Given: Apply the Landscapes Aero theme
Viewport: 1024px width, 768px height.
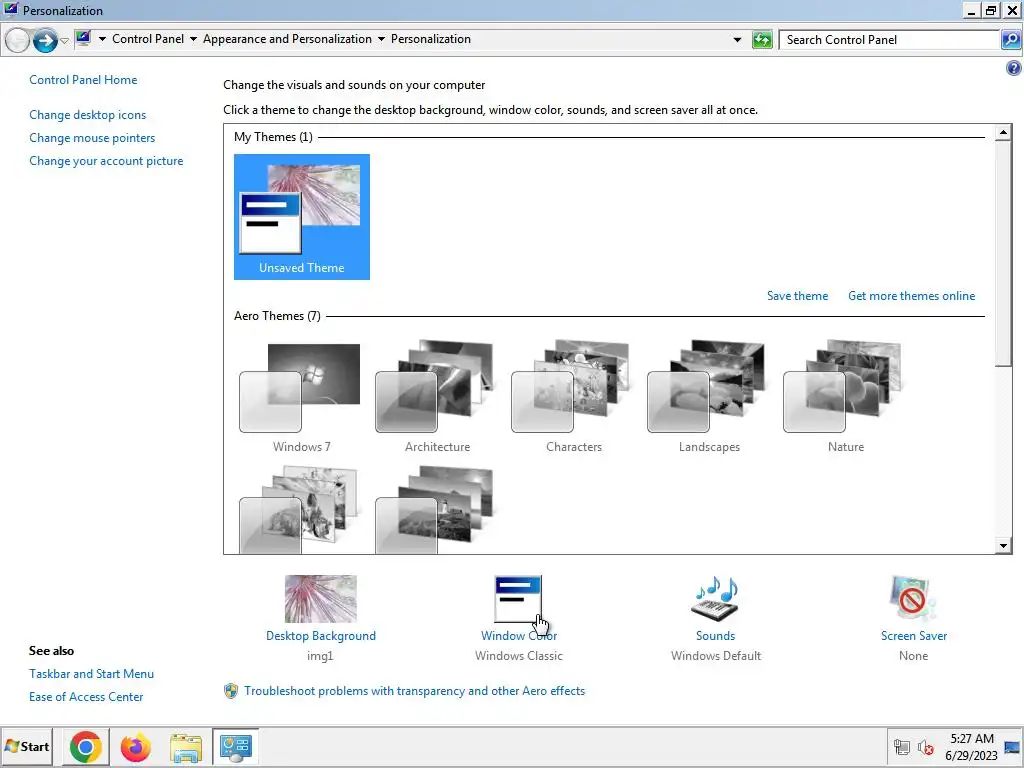Looking at the screenshot, I should click(709, 398).
